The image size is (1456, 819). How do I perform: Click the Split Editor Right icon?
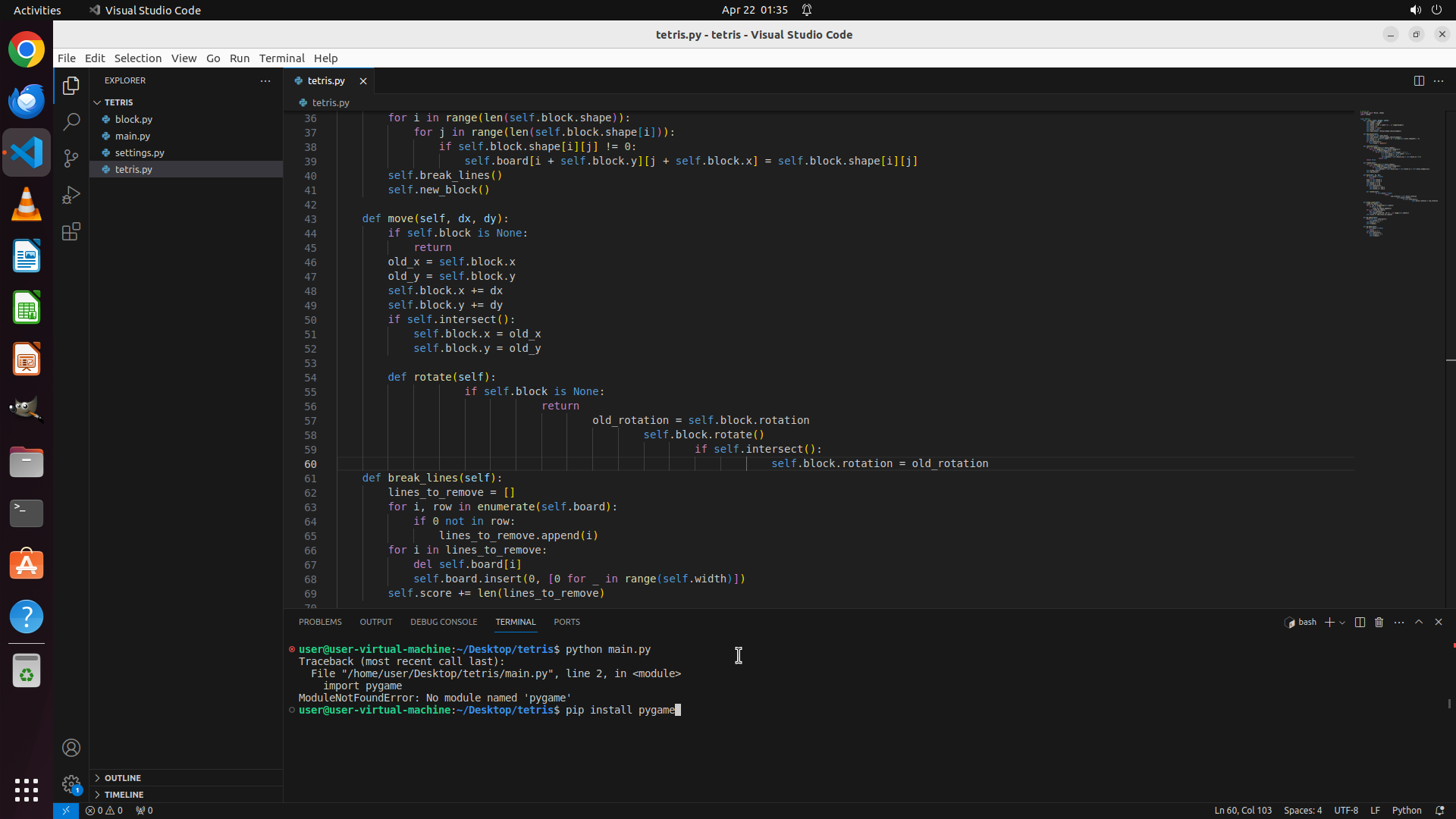[x=1419, y=80]
